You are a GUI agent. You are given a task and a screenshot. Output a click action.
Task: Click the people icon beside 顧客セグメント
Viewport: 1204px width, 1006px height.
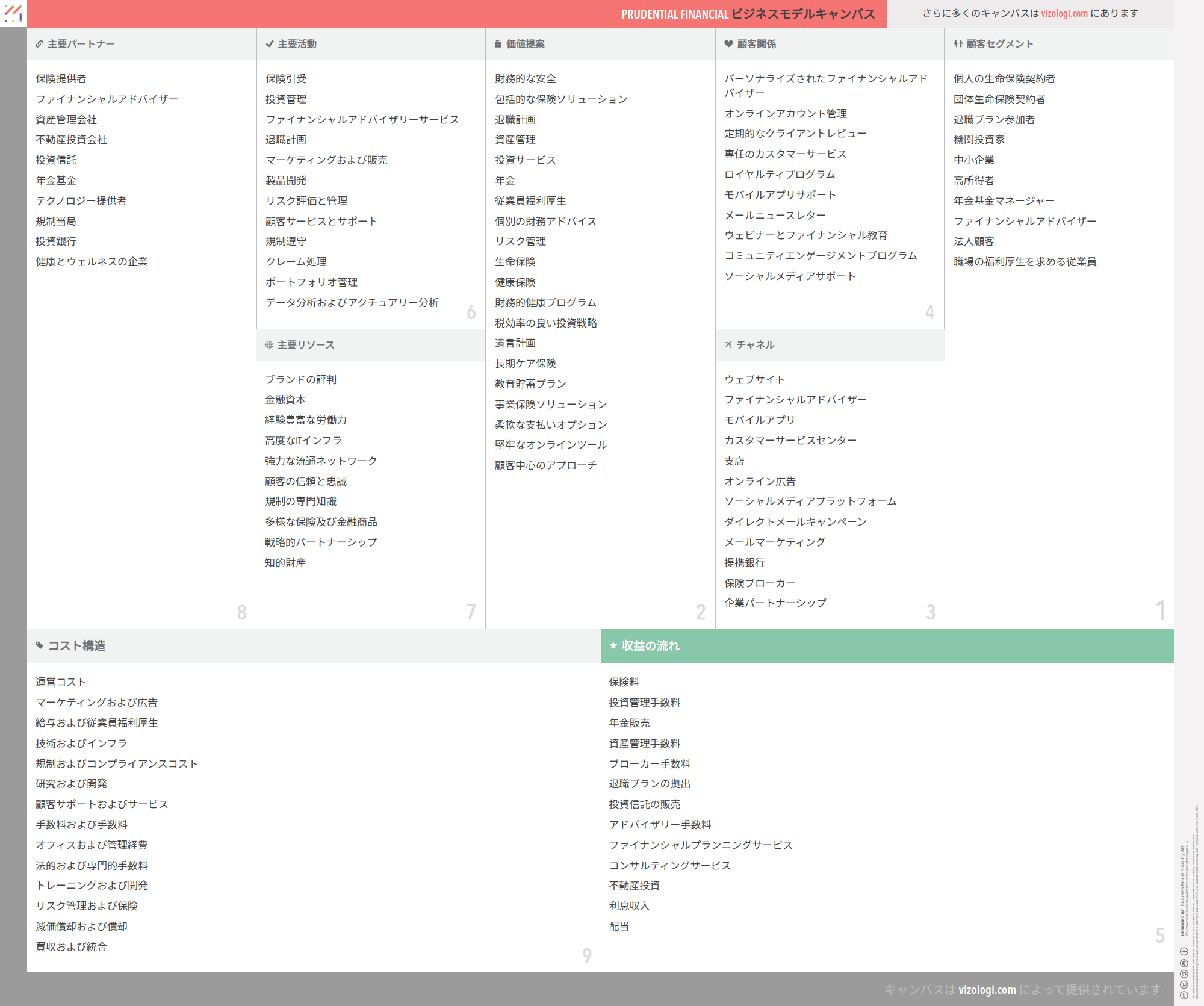958,44
